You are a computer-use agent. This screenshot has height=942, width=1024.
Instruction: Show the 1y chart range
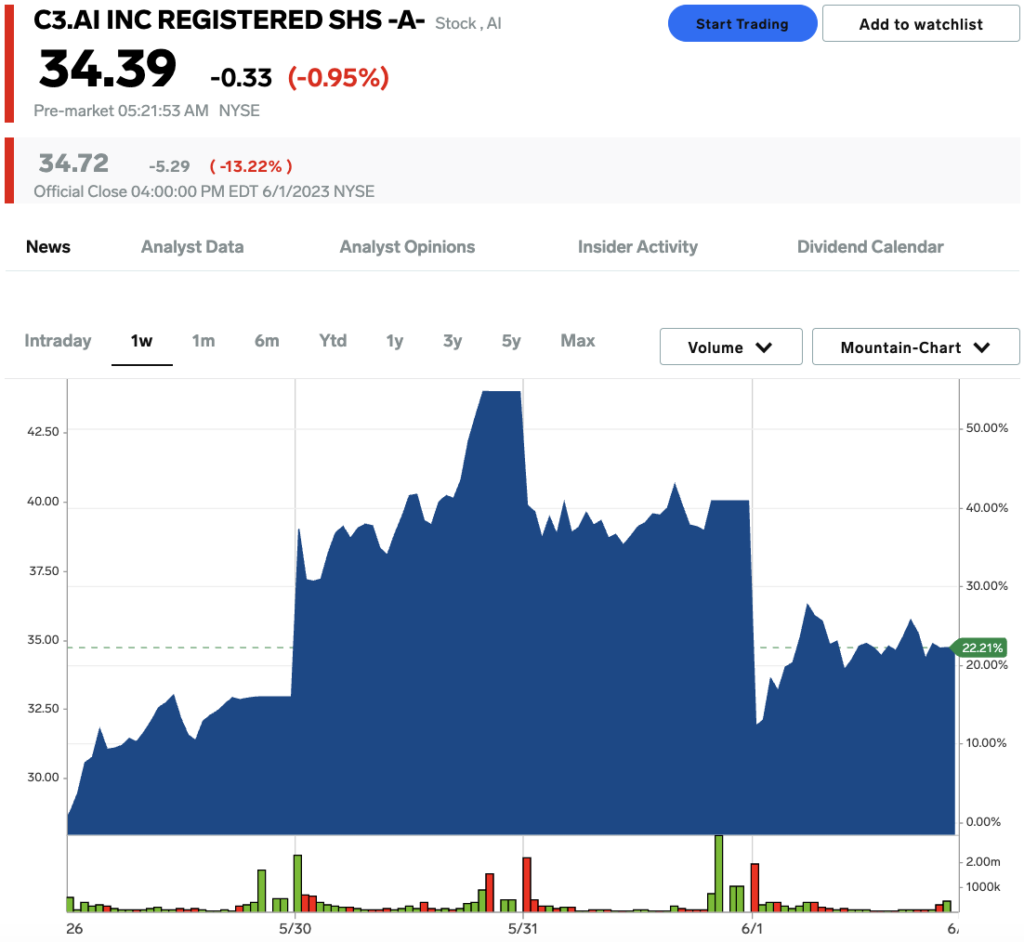(x=394, y=340)
